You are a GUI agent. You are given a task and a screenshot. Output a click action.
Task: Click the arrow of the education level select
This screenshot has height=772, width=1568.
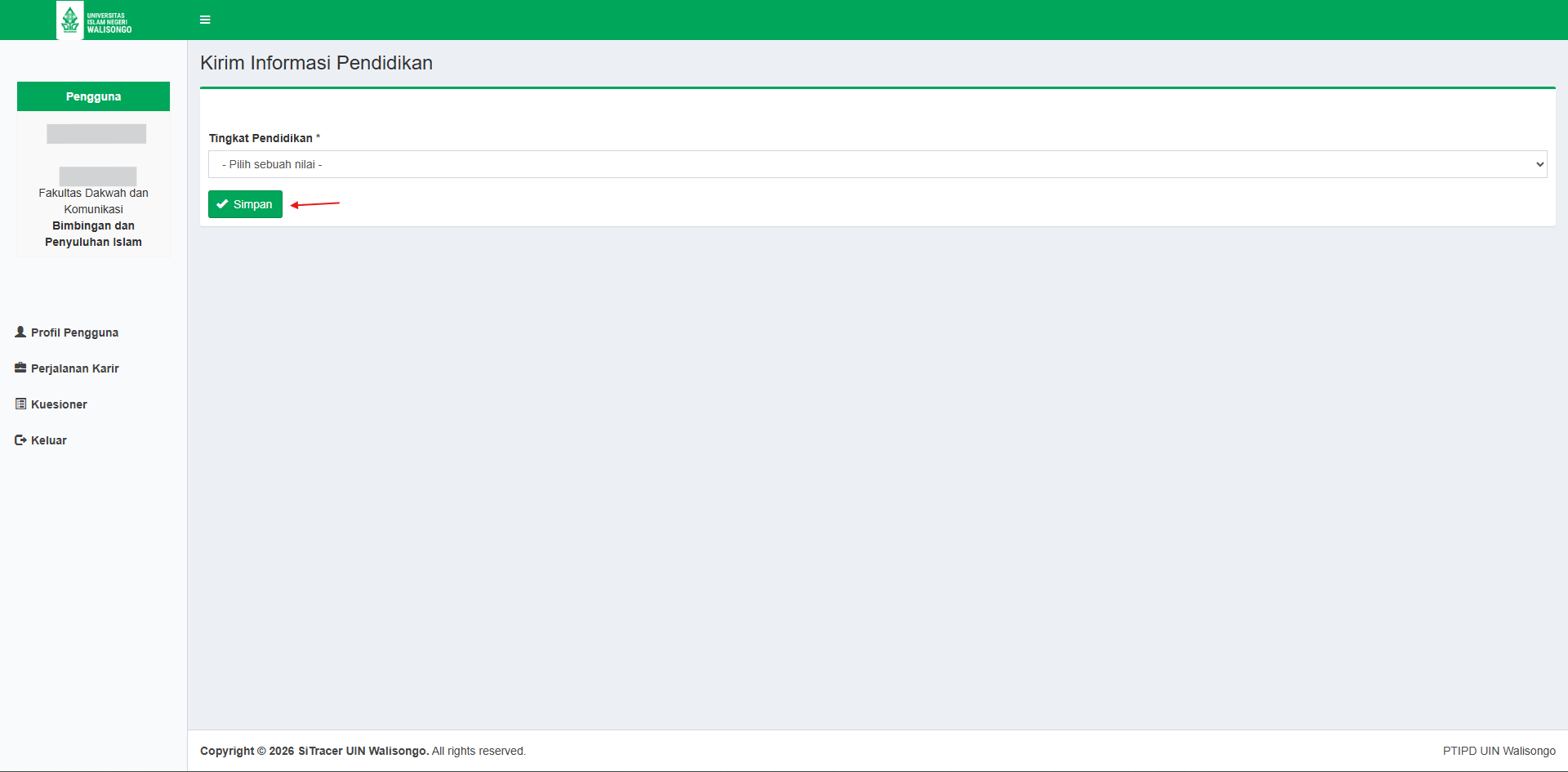1539,164
